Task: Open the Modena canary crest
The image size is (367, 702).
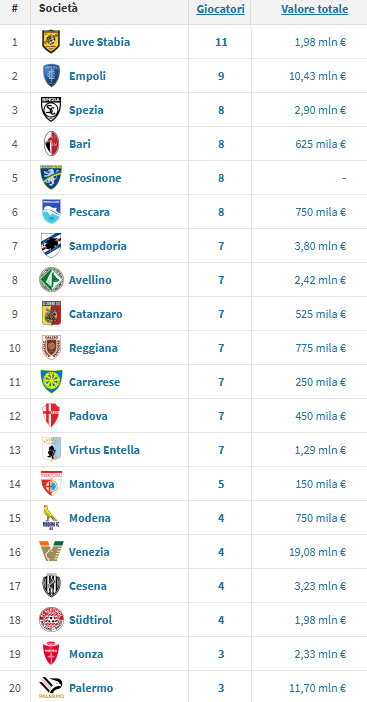Action: pos(51,518)
